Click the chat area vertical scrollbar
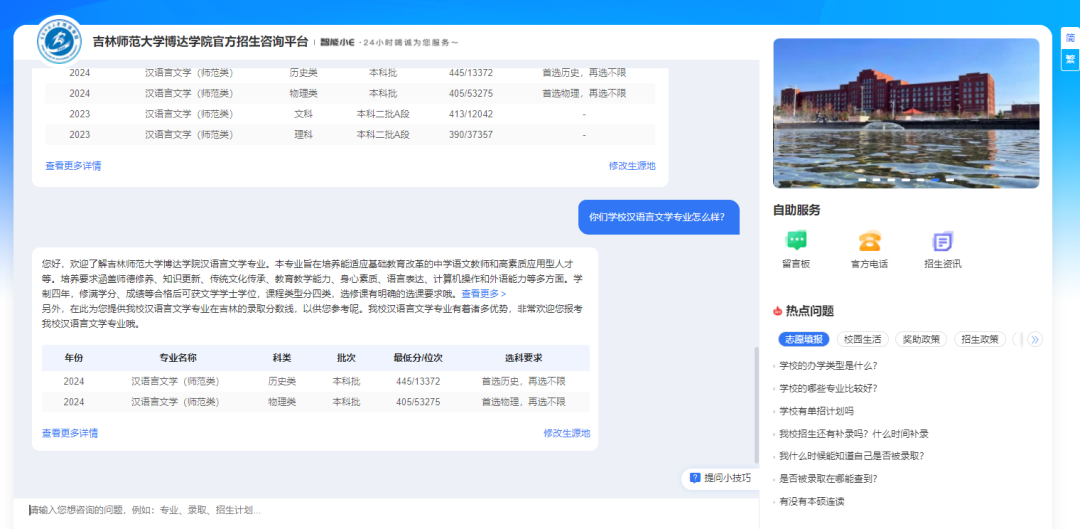The width and height of the screenshot is (1080, 529). (756, 400)
